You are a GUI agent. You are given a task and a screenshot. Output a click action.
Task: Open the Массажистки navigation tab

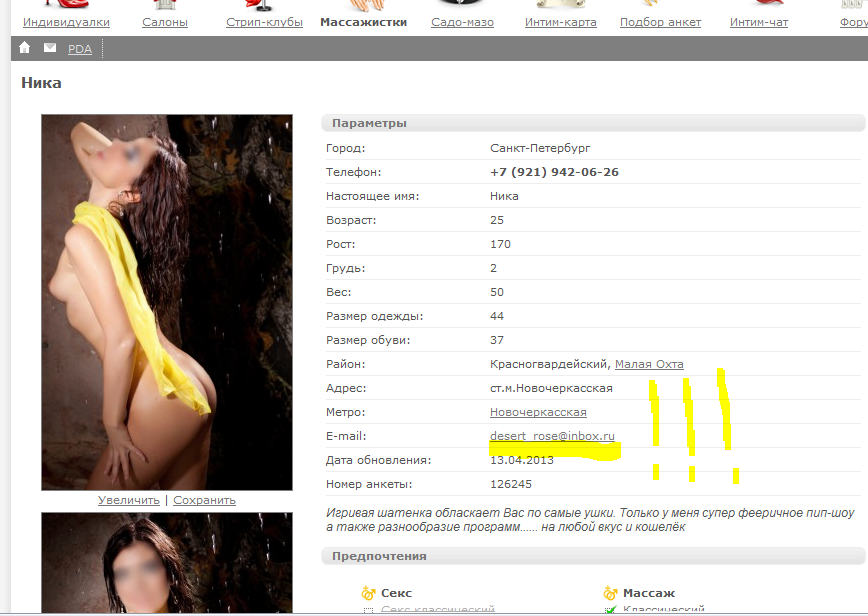click(363, 22)
